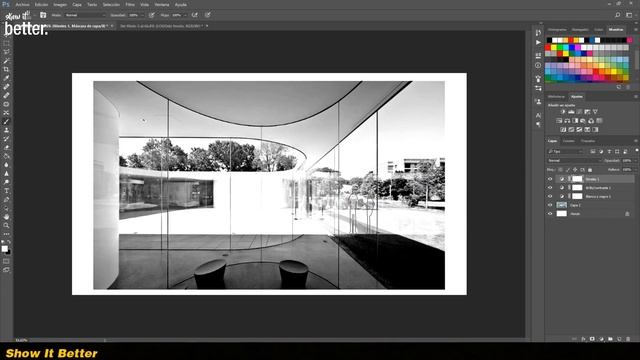This screenshot has width=640, height=360.
Task: Add a Brightness/Contrast adjustment from Ajustes
Action: tap(563, 112)
